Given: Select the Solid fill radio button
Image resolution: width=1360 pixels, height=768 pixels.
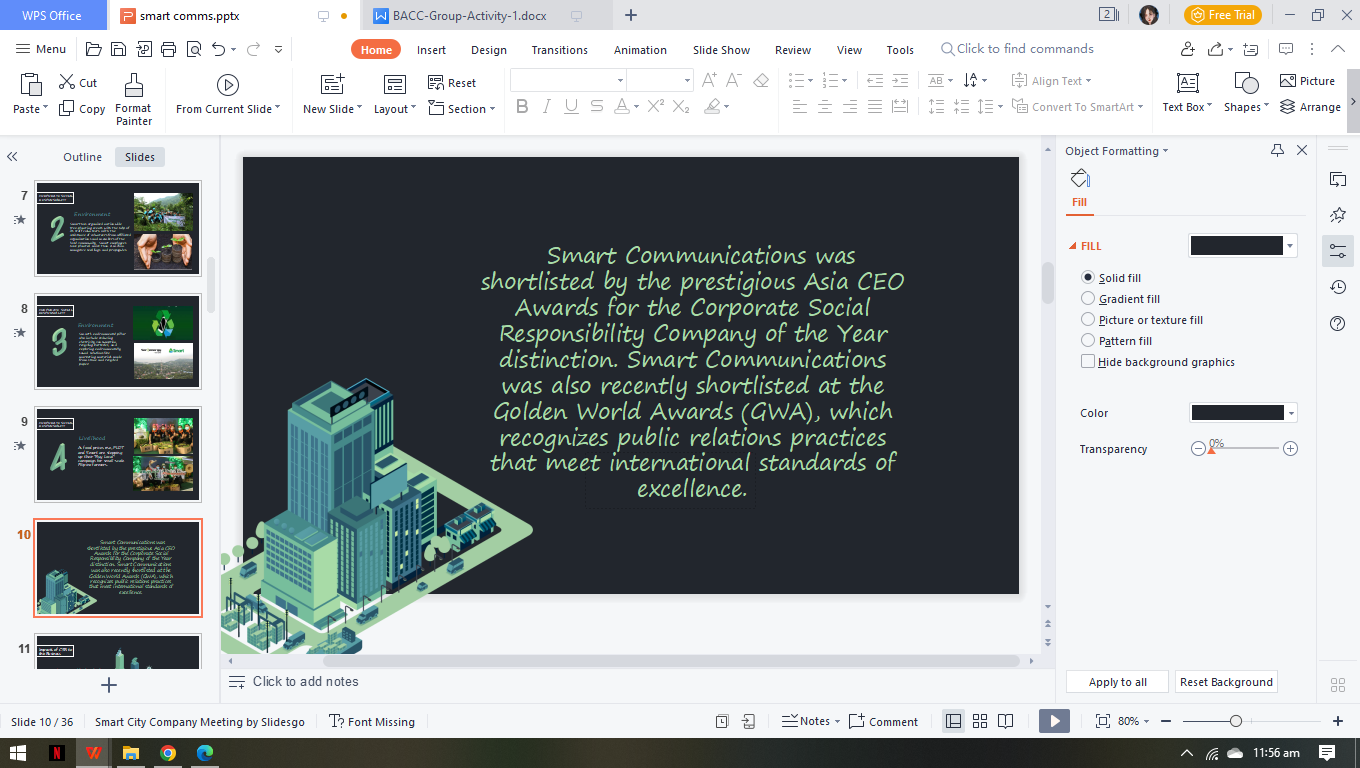Looking at the screenshot, I should [x=1088, y=278].
